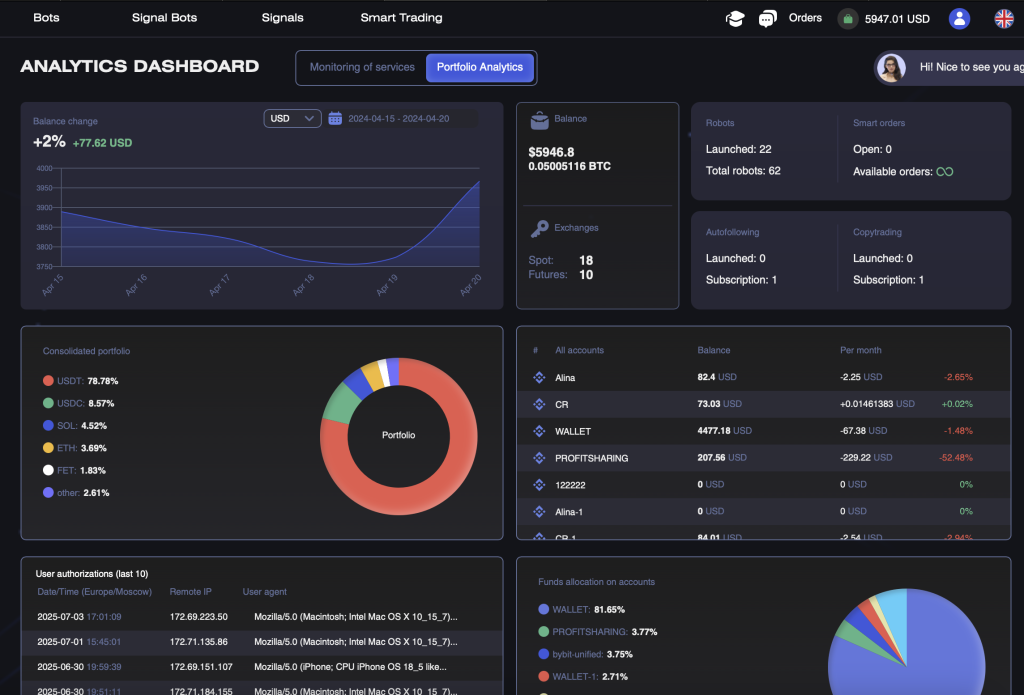Click the WALLET account row name
1024x695 pixels.
click(573, 432)
